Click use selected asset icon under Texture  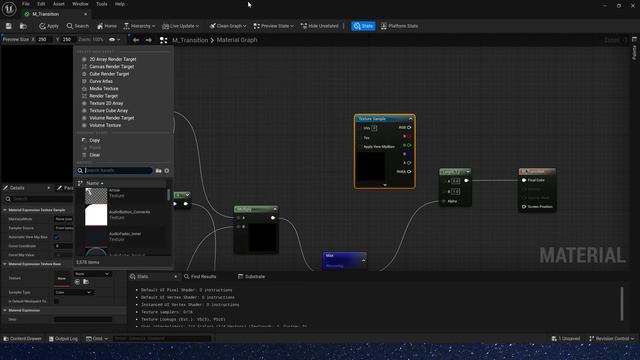click(77, 282)
